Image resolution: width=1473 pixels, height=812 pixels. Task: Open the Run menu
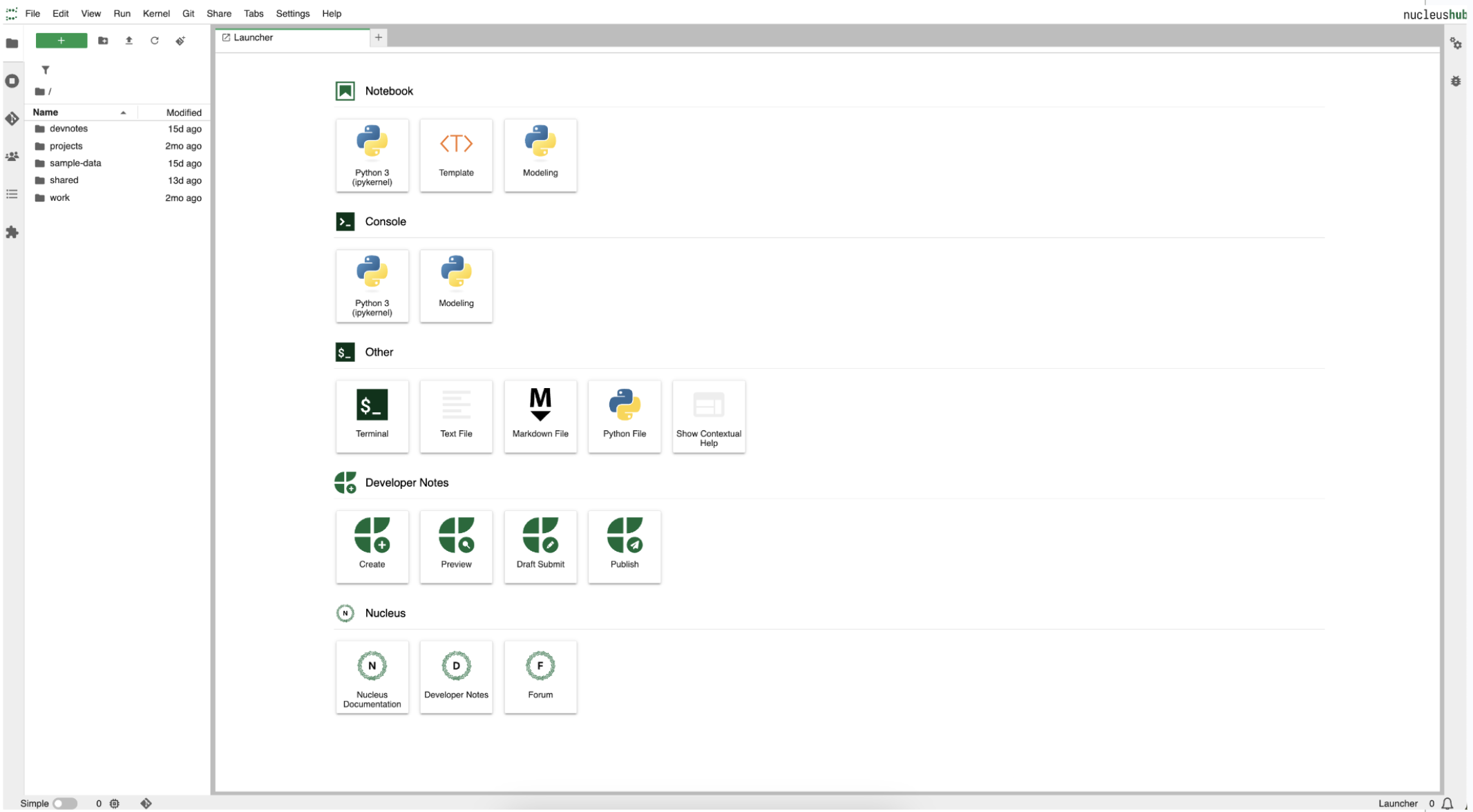(x=122, y=13)
